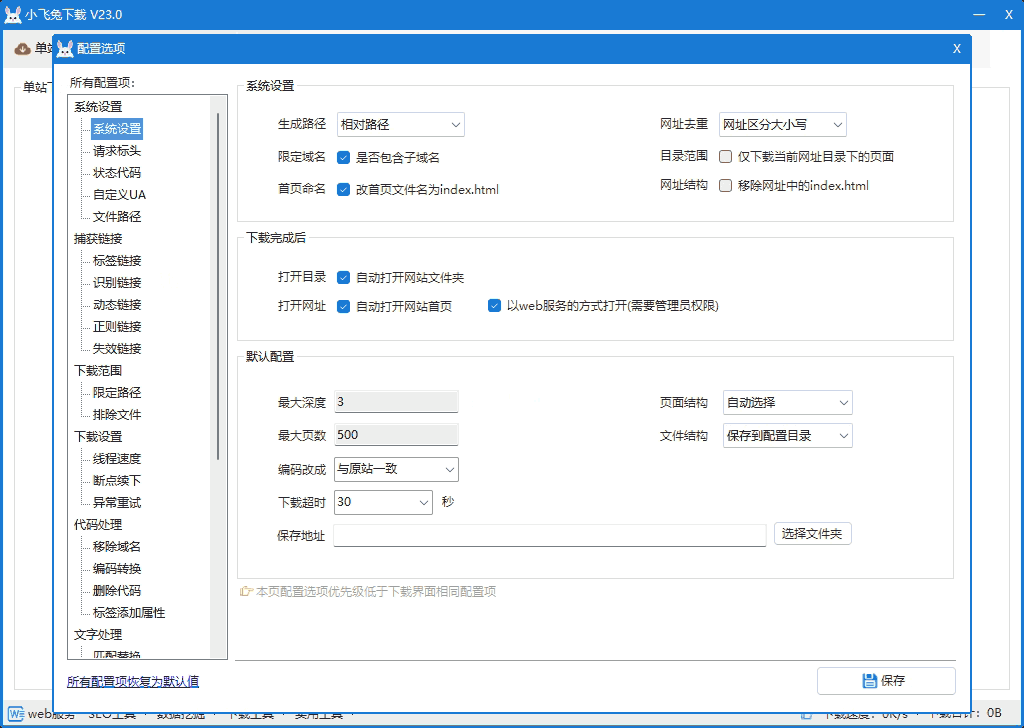The height and width of the screenshot is (728, 1024).
Task: Click the 选择文件夹 button
Action: point(812,534)
